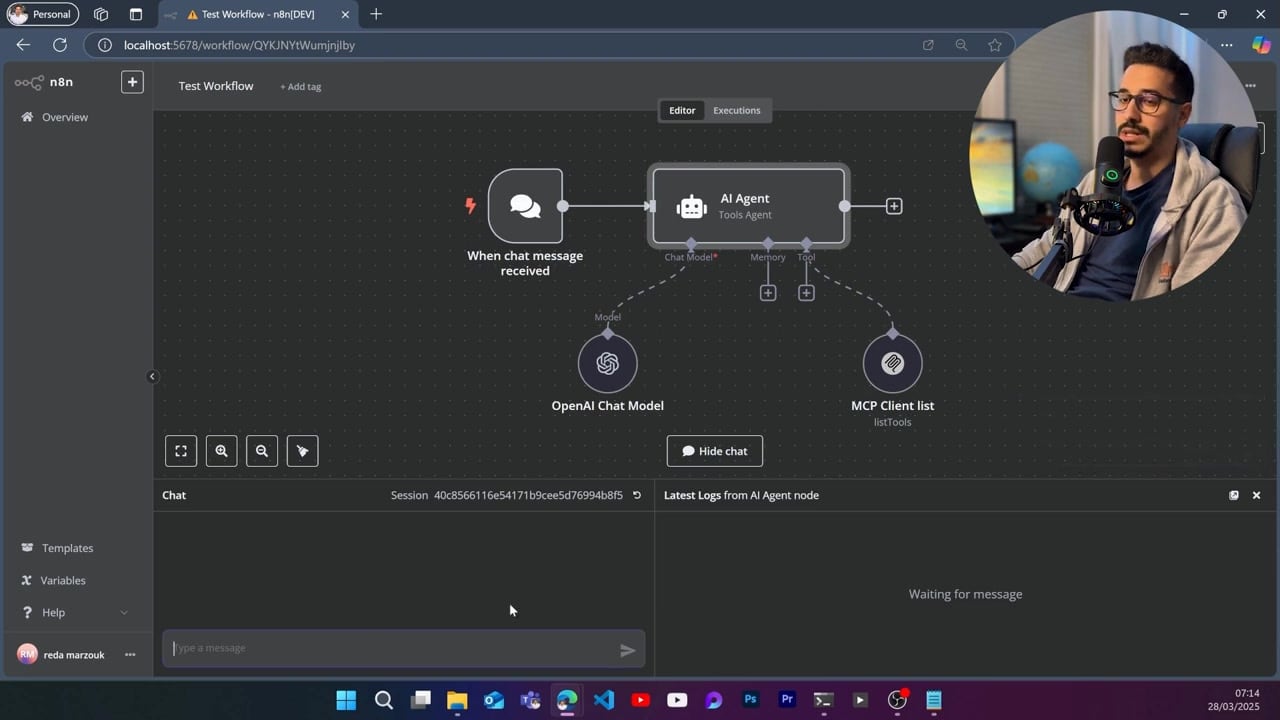Collapse the sidebar with the arrow handle
The width and height of the screenshot is (1280, 720).
point(152,377)
